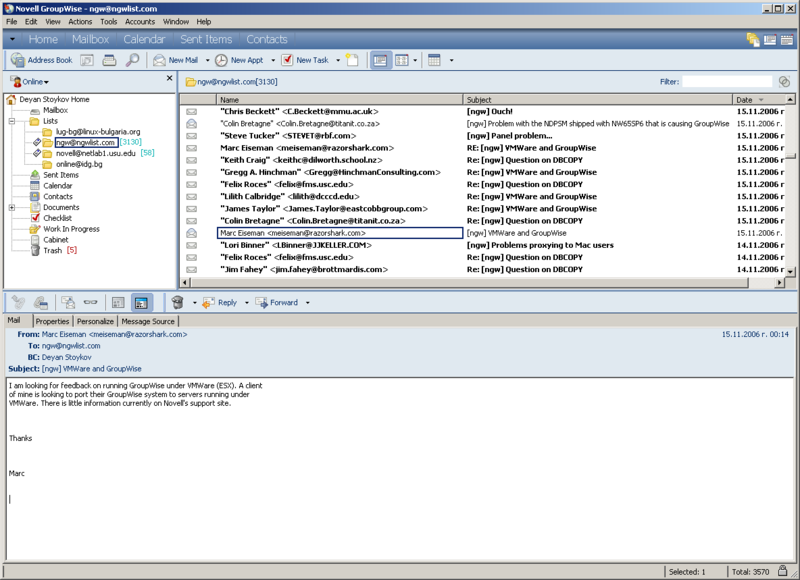800x580 pixels.
Task: Click the Reply button
Action: pyautogui.click(x=220, y=302)
